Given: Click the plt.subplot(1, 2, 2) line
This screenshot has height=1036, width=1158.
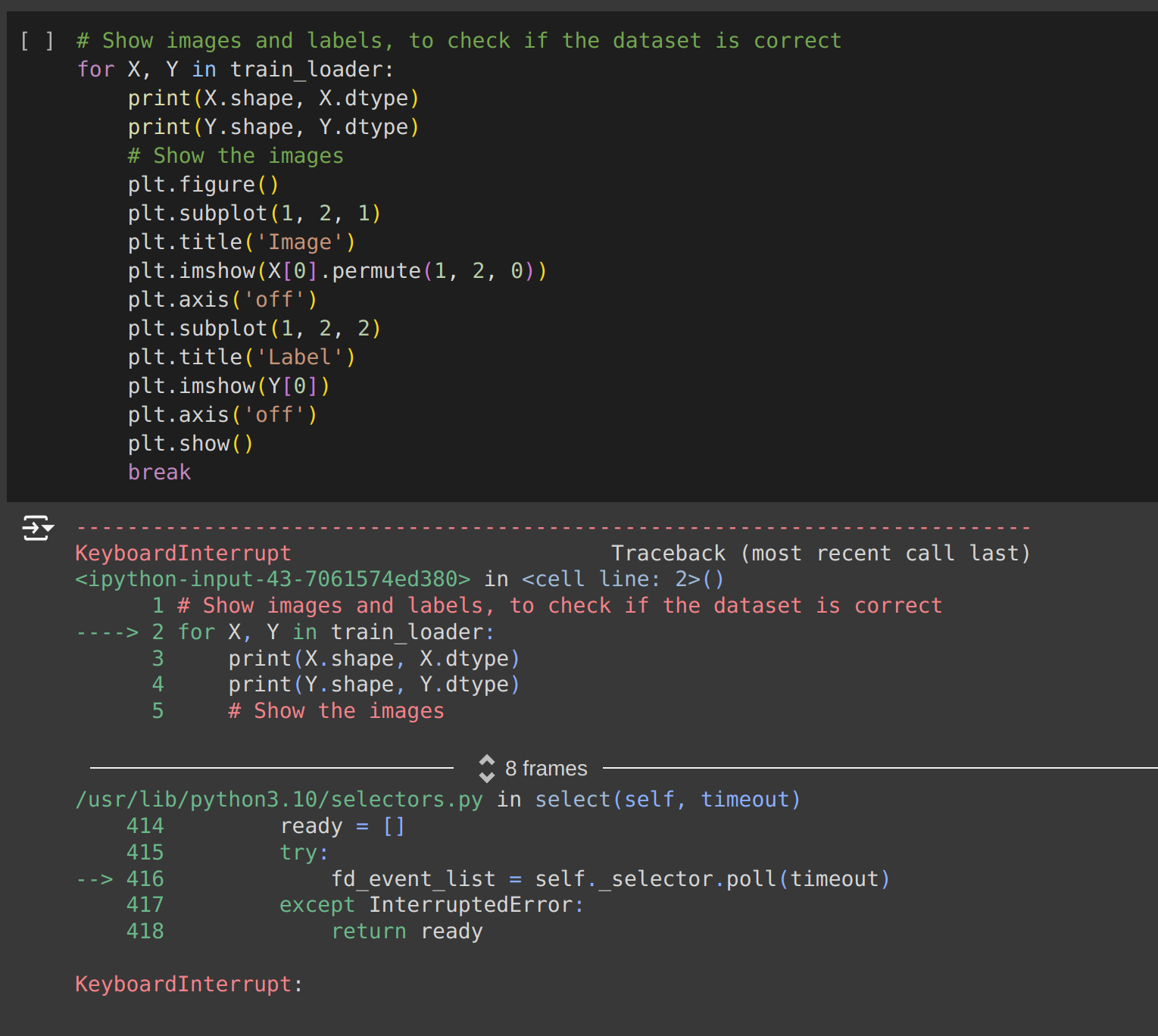Looking at the screenshot, I should 254,329.
